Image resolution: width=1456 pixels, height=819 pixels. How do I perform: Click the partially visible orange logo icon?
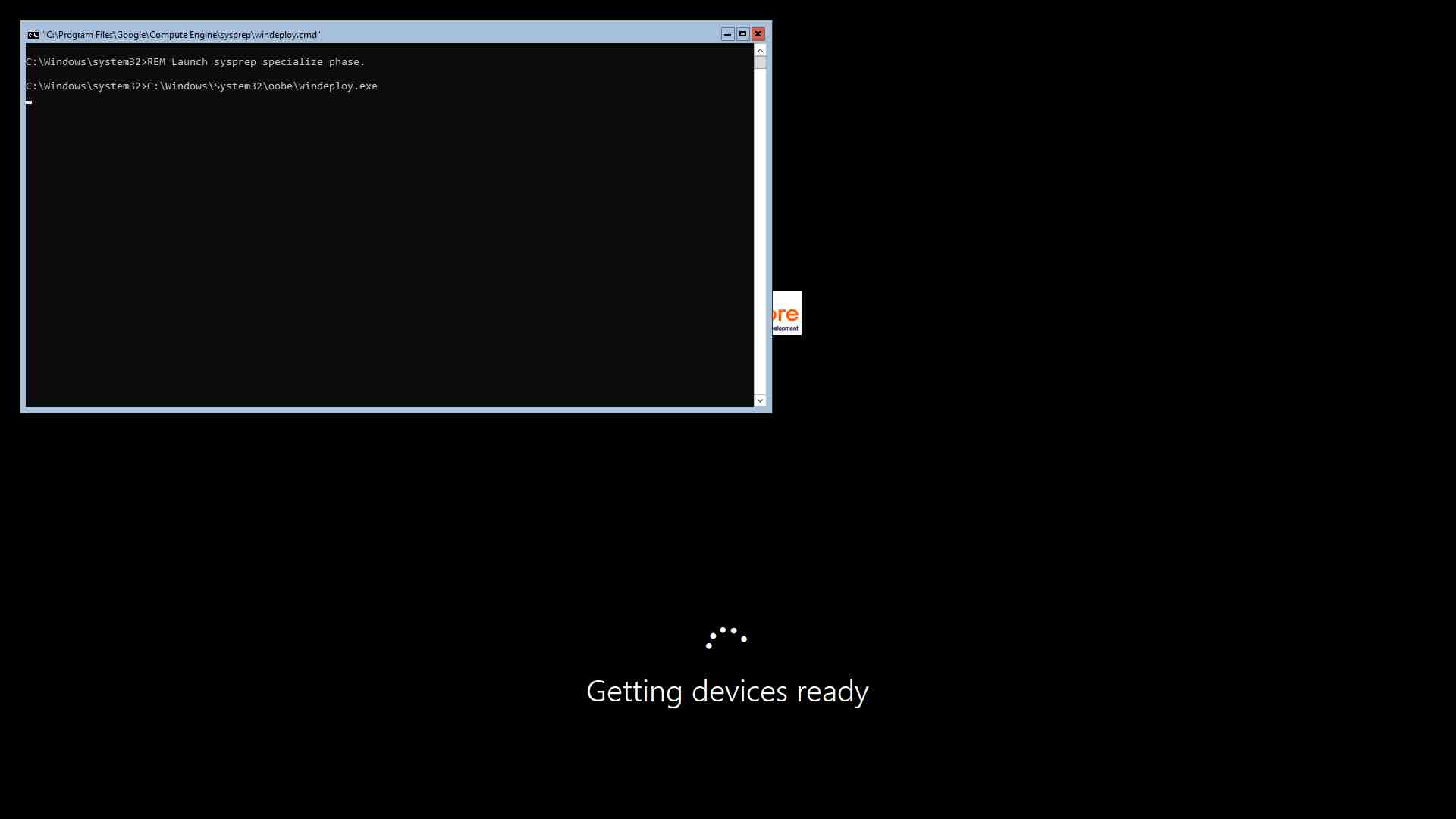click(785, 313)
